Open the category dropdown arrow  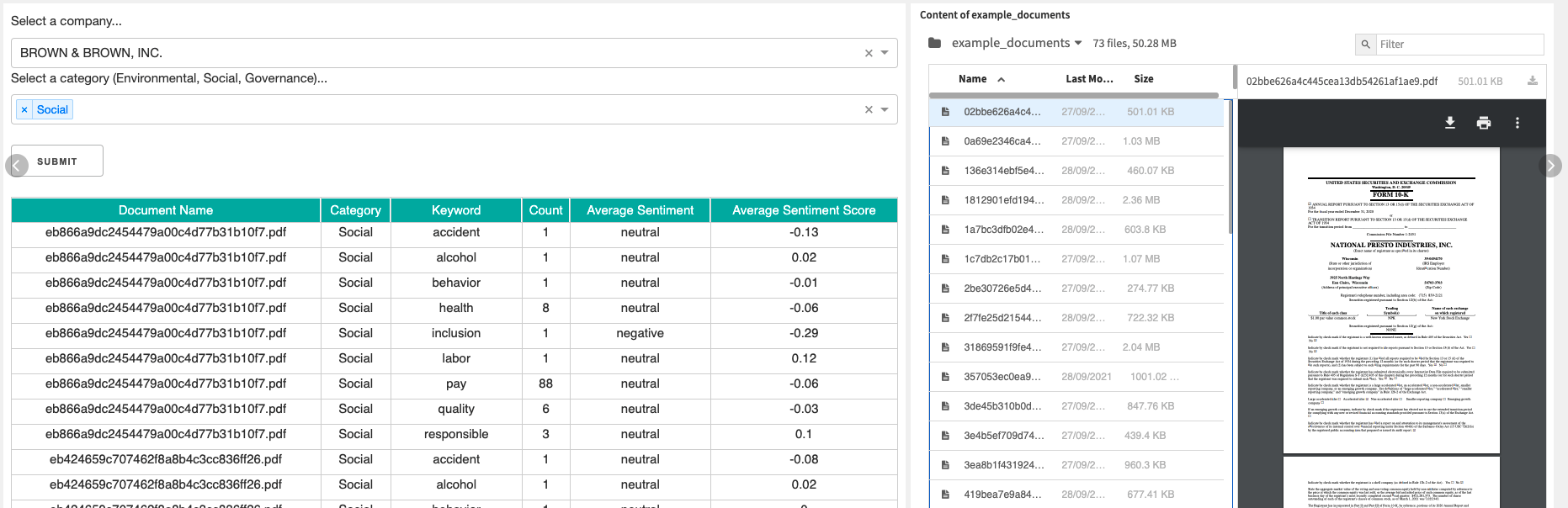click(885, 109)
